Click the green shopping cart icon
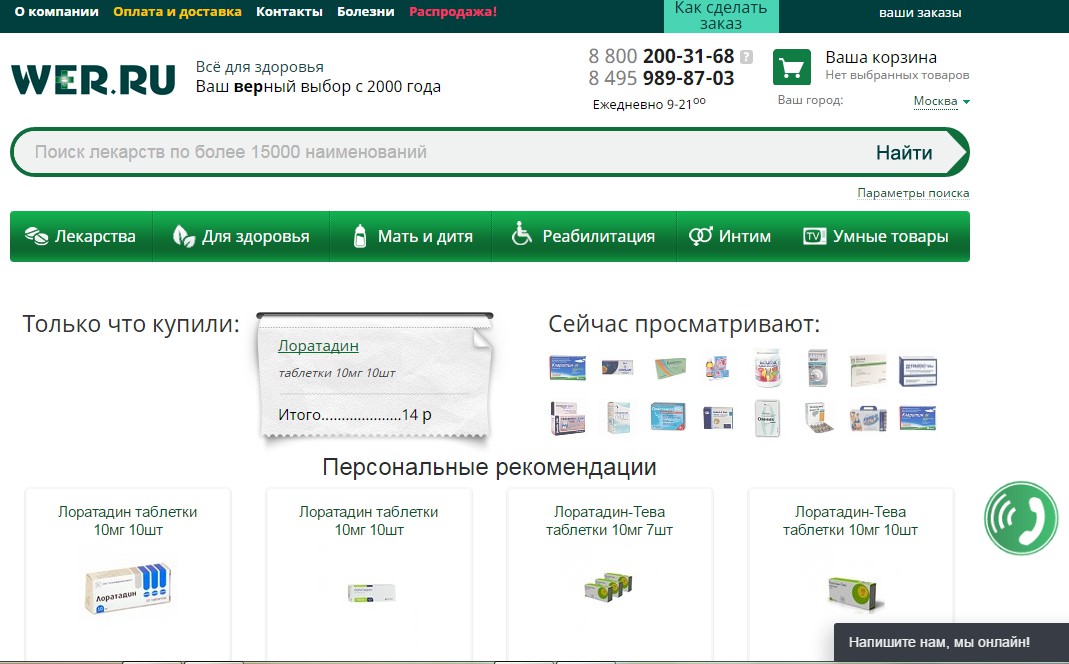1069x664 pixels. tap(792, 67)
